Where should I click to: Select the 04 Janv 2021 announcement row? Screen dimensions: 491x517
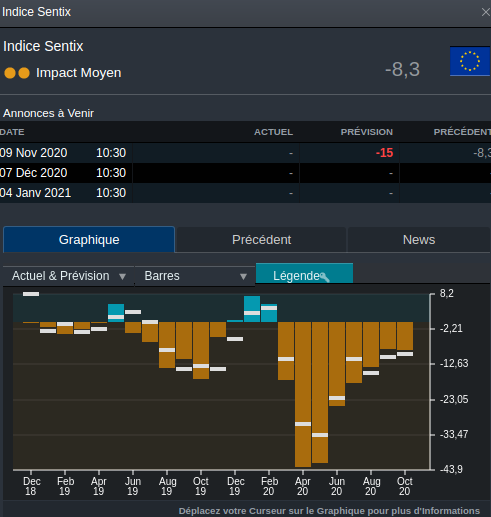click(245, 193)
